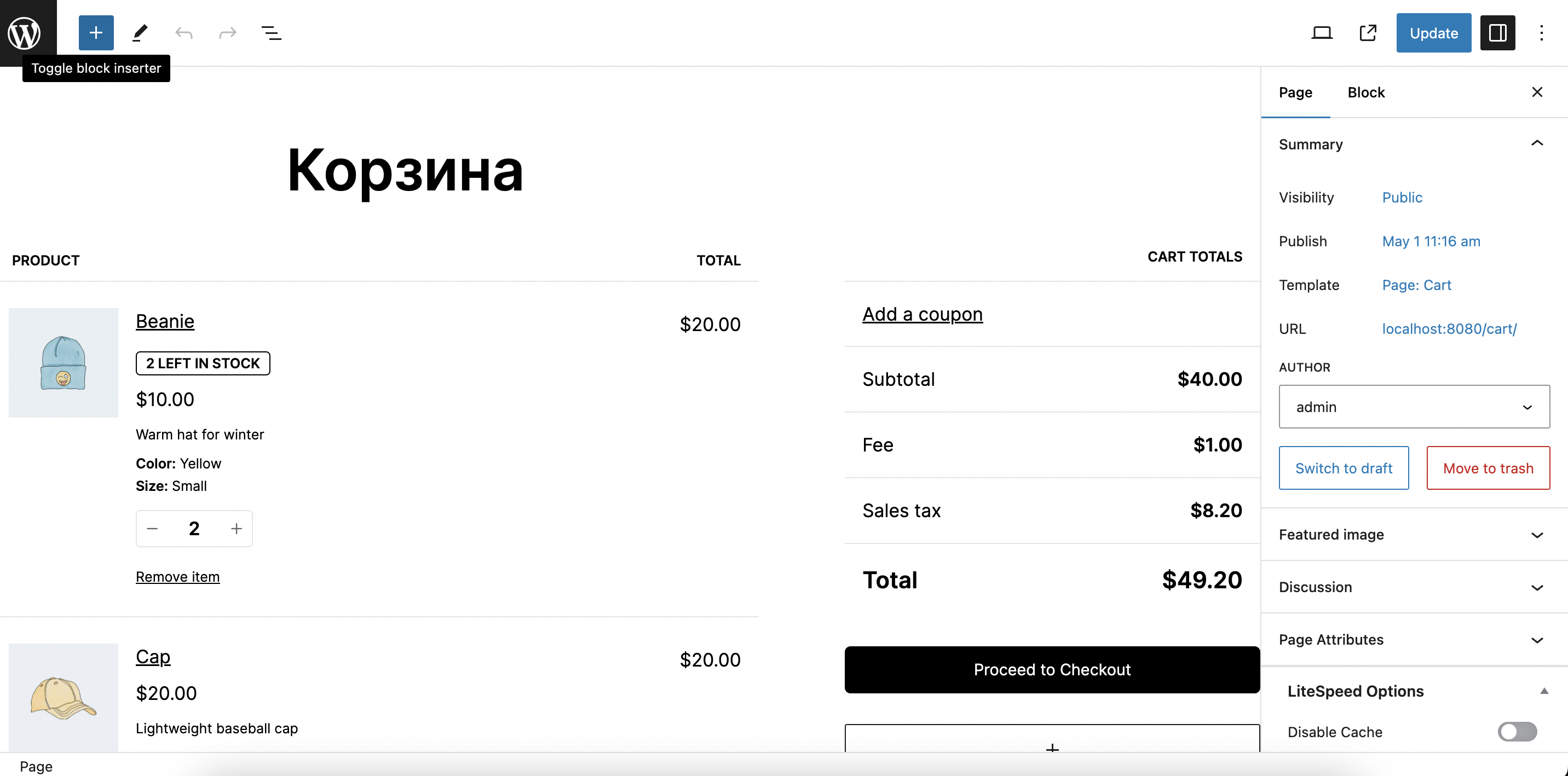Toggle the block inserter plus button
Viewport: 1568px width, 776px height.
point(96,32)
